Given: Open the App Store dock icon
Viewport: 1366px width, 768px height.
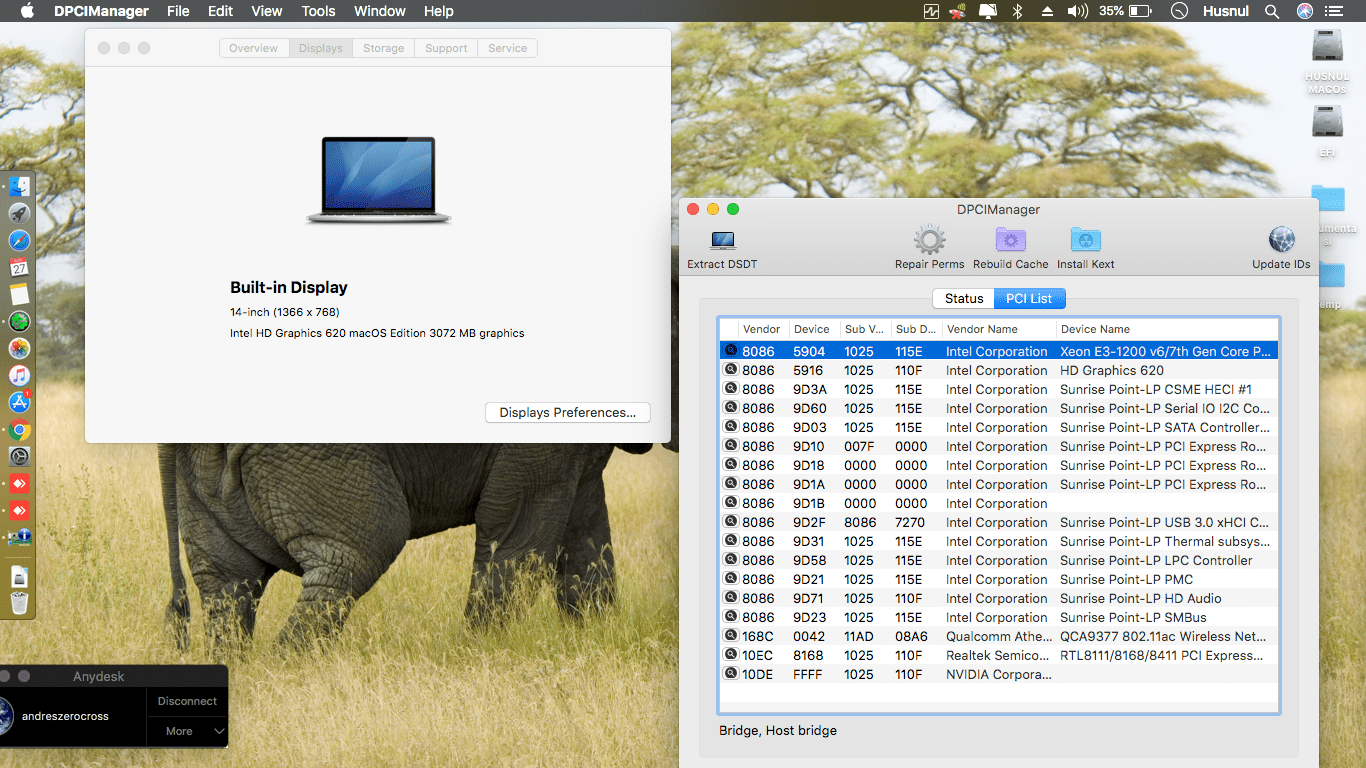Looking at the screenshot, I should [19, 402].
